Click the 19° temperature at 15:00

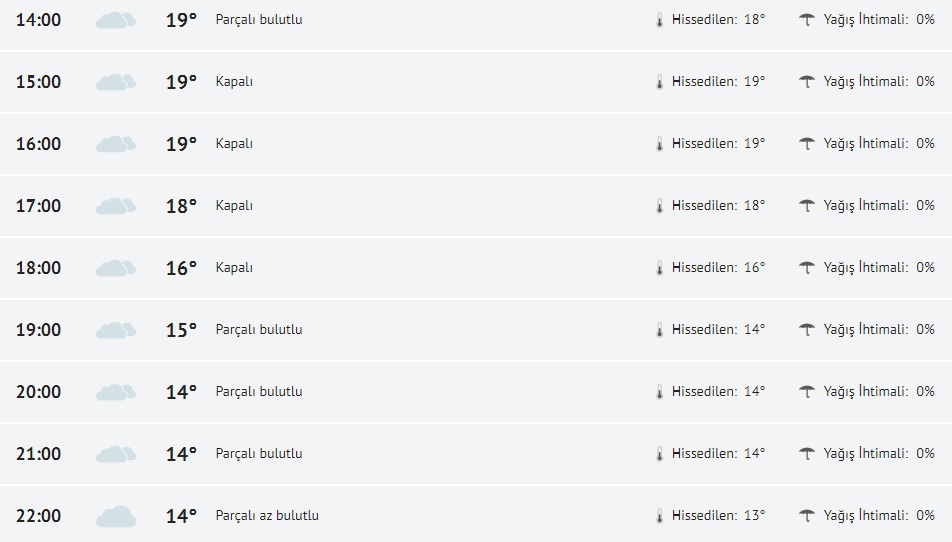(x=181, y=82)
